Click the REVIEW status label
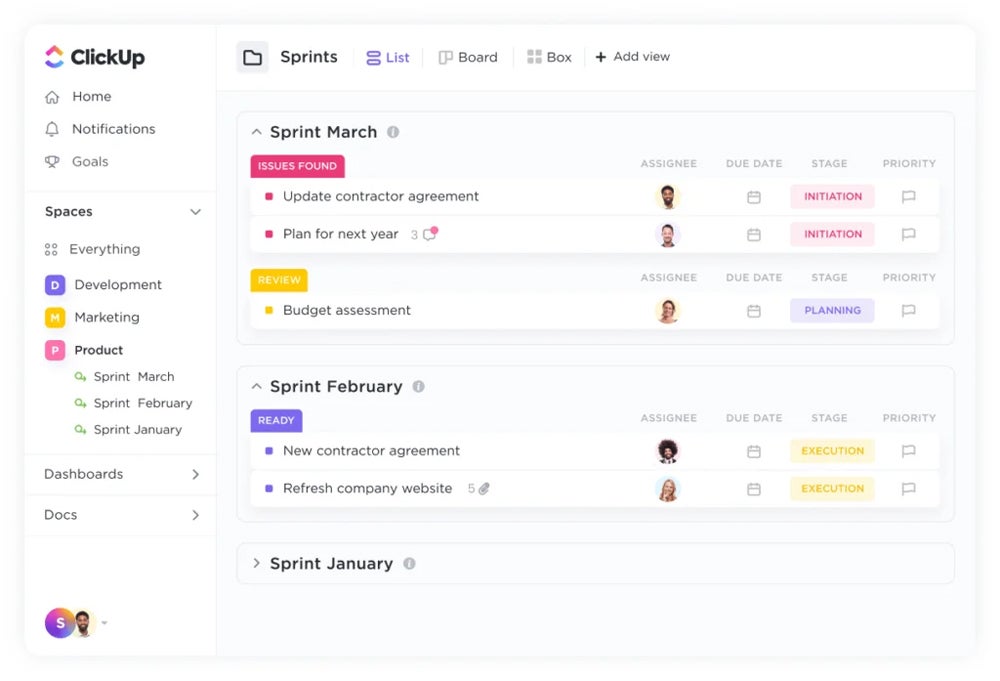 point(279,280)
